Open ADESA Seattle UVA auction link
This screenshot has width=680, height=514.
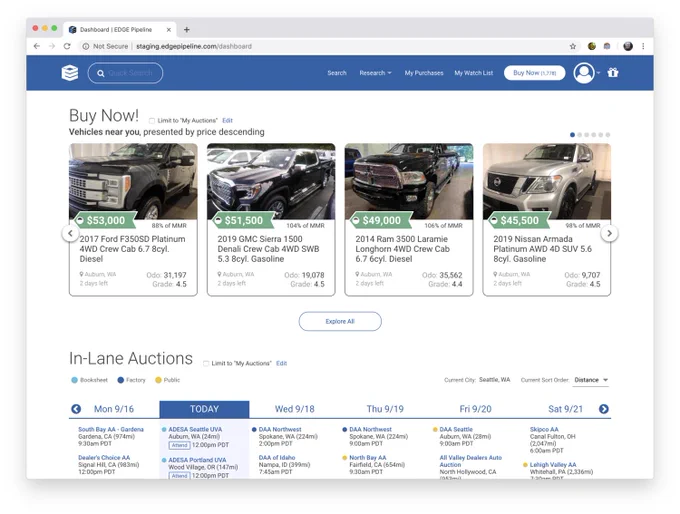click(x=195, y=429)
